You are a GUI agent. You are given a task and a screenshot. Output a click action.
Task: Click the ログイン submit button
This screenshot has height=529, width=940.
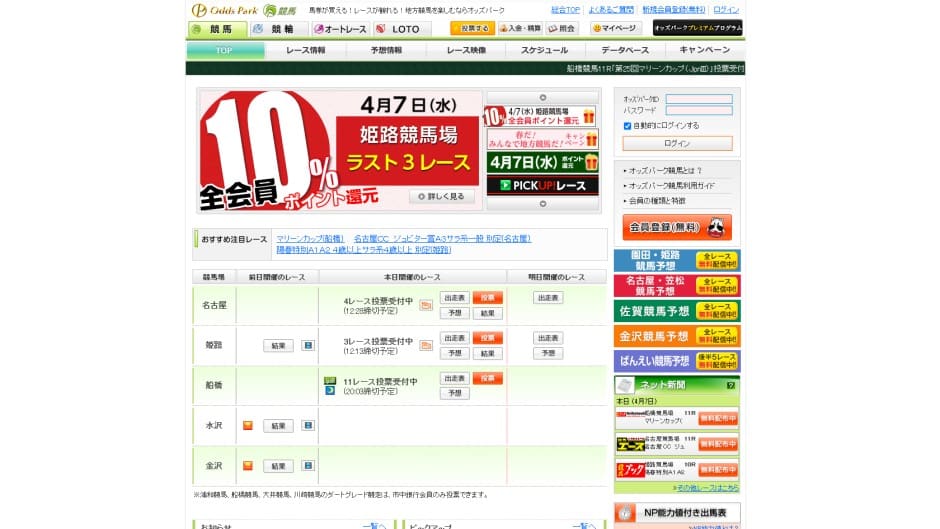point(677,143)
